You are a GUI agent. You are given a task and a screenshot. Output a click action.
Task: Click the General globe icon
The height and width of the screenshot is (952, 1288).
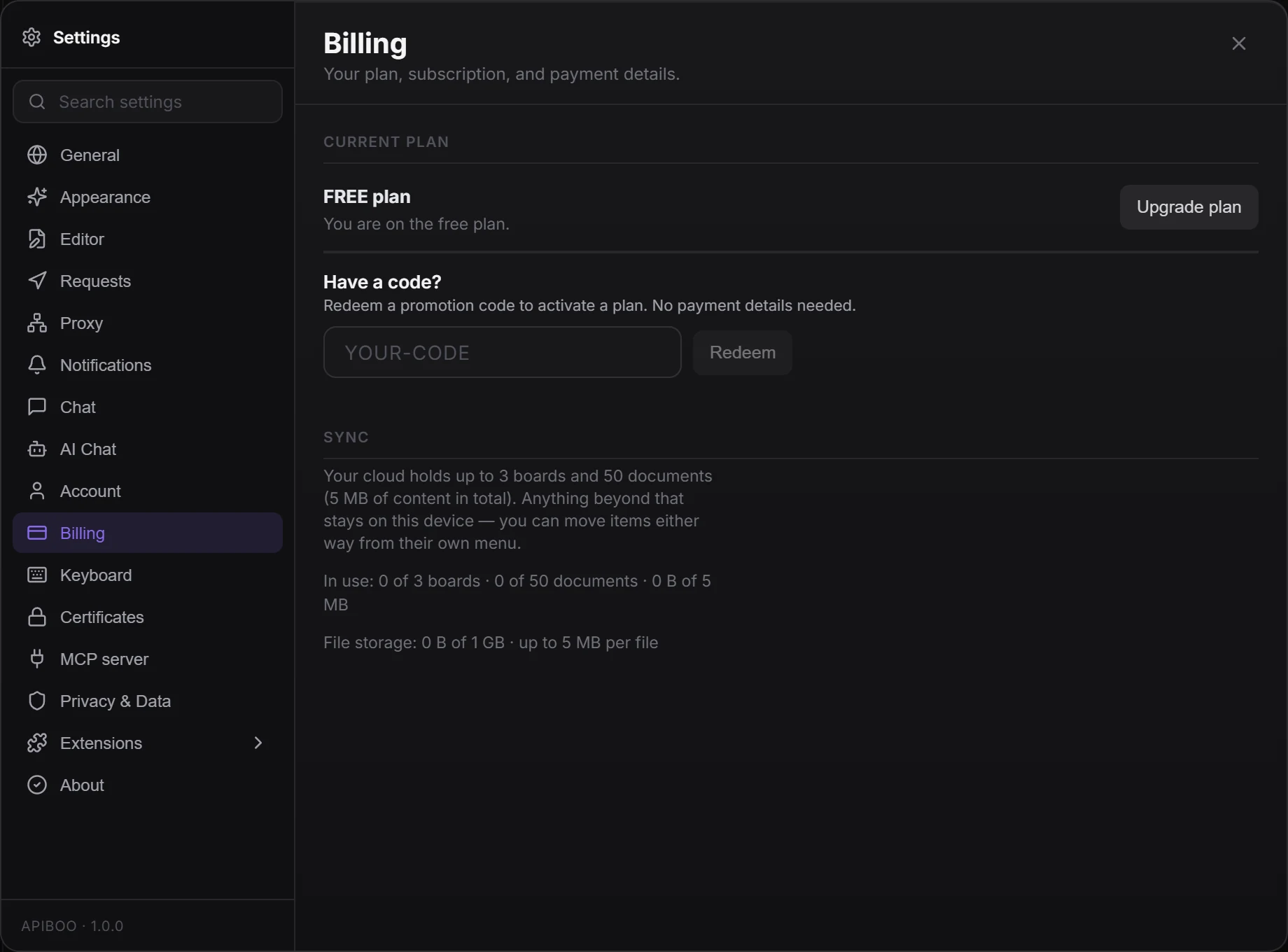tap(37, 155)
